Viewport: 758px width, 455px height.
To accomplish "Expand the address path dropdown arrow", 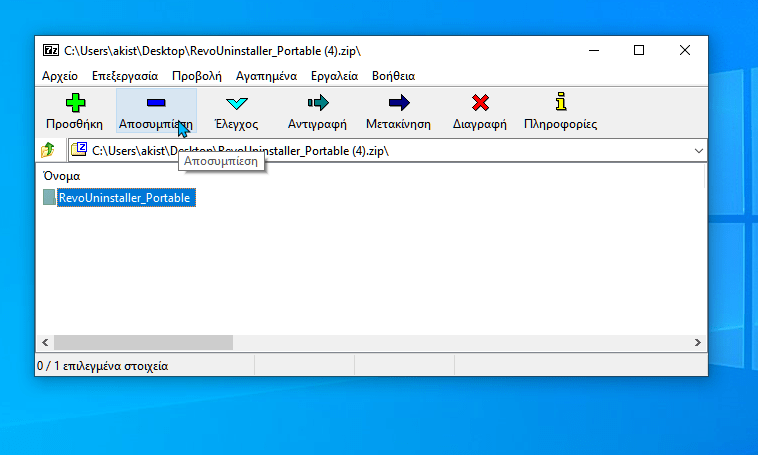I will coord(699,151).
